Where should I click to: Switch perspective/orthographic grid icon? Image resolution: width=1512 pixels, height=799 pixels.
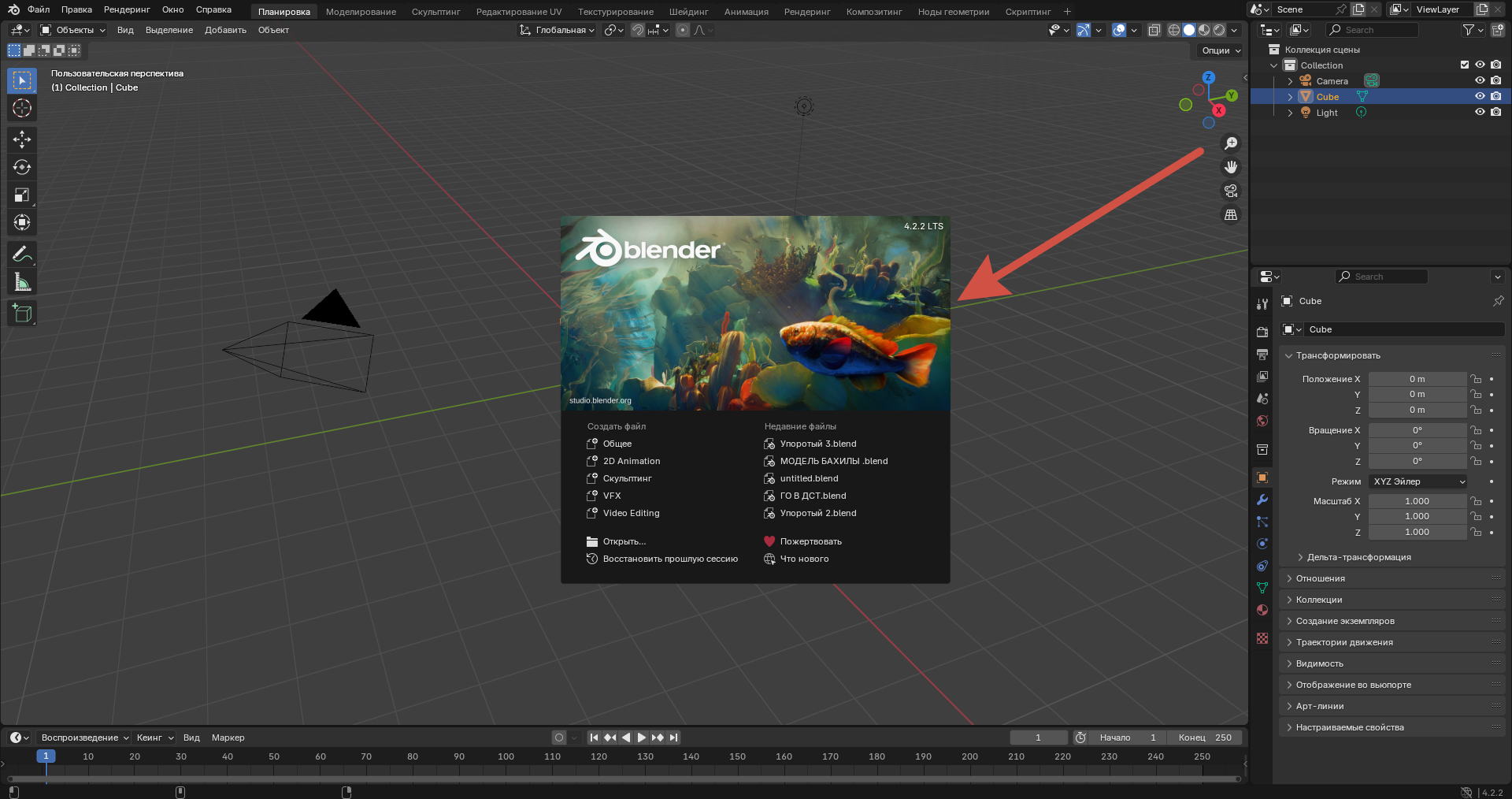click(x=1231, y=214)
